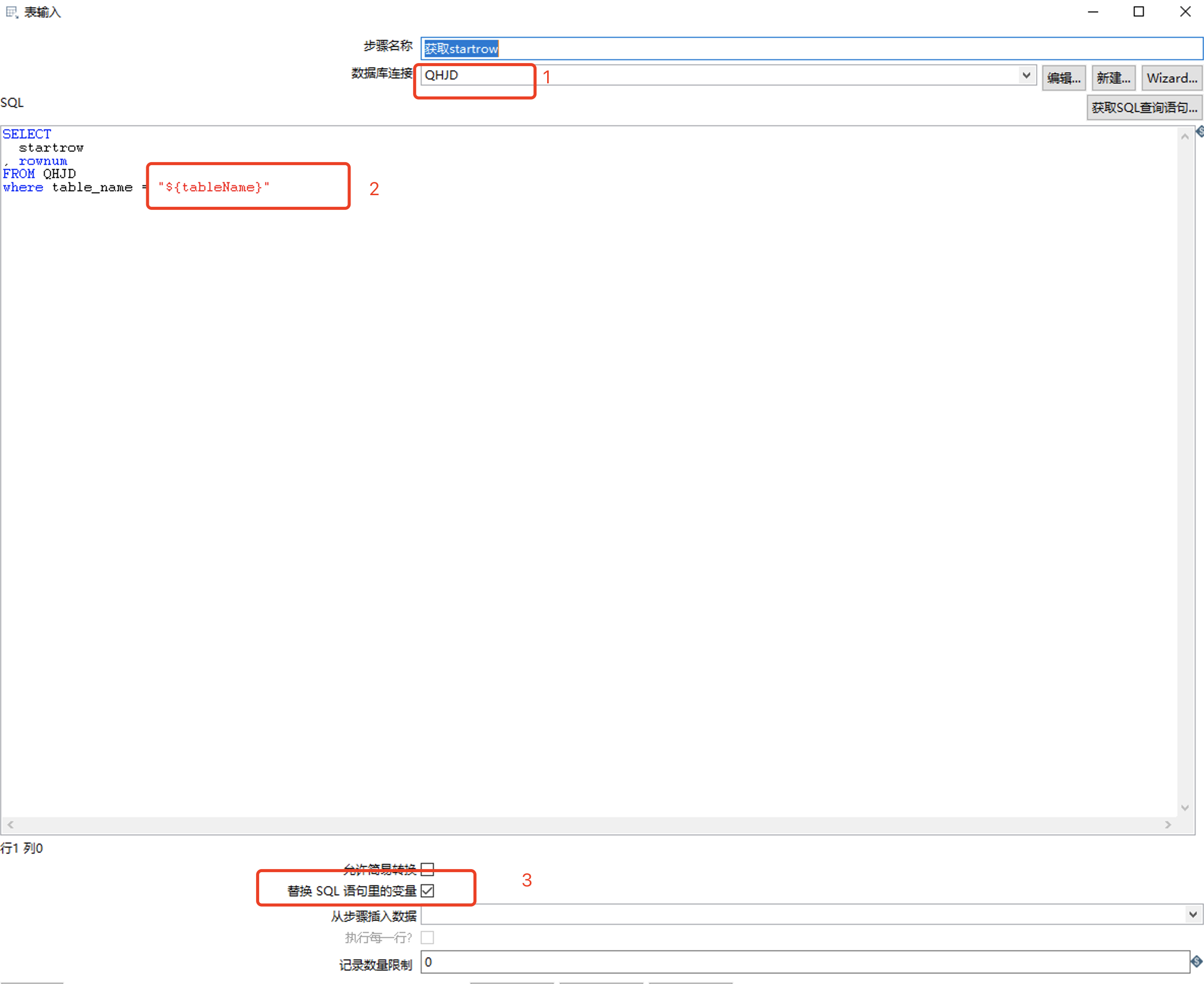Click SQL editor scroll-up arrow
The height and width of the screenshot is (984, 1204).
coord(1184,137)
